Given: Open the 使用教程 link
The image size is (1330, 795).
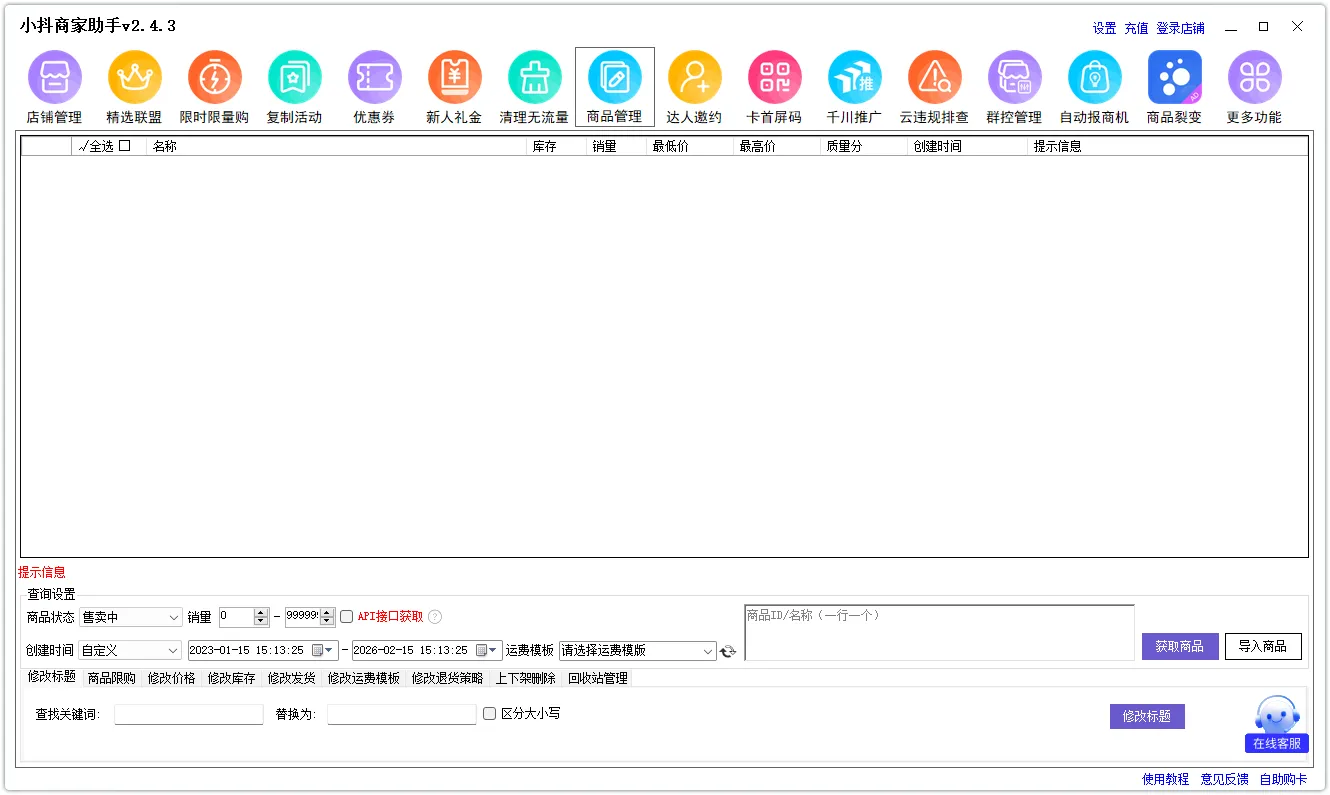Looking at the screenshot, I should click(x=1165, y=779).
